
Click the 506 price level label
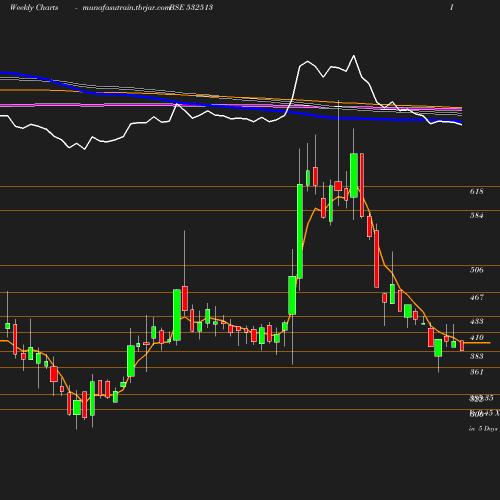tap(476, 270)
